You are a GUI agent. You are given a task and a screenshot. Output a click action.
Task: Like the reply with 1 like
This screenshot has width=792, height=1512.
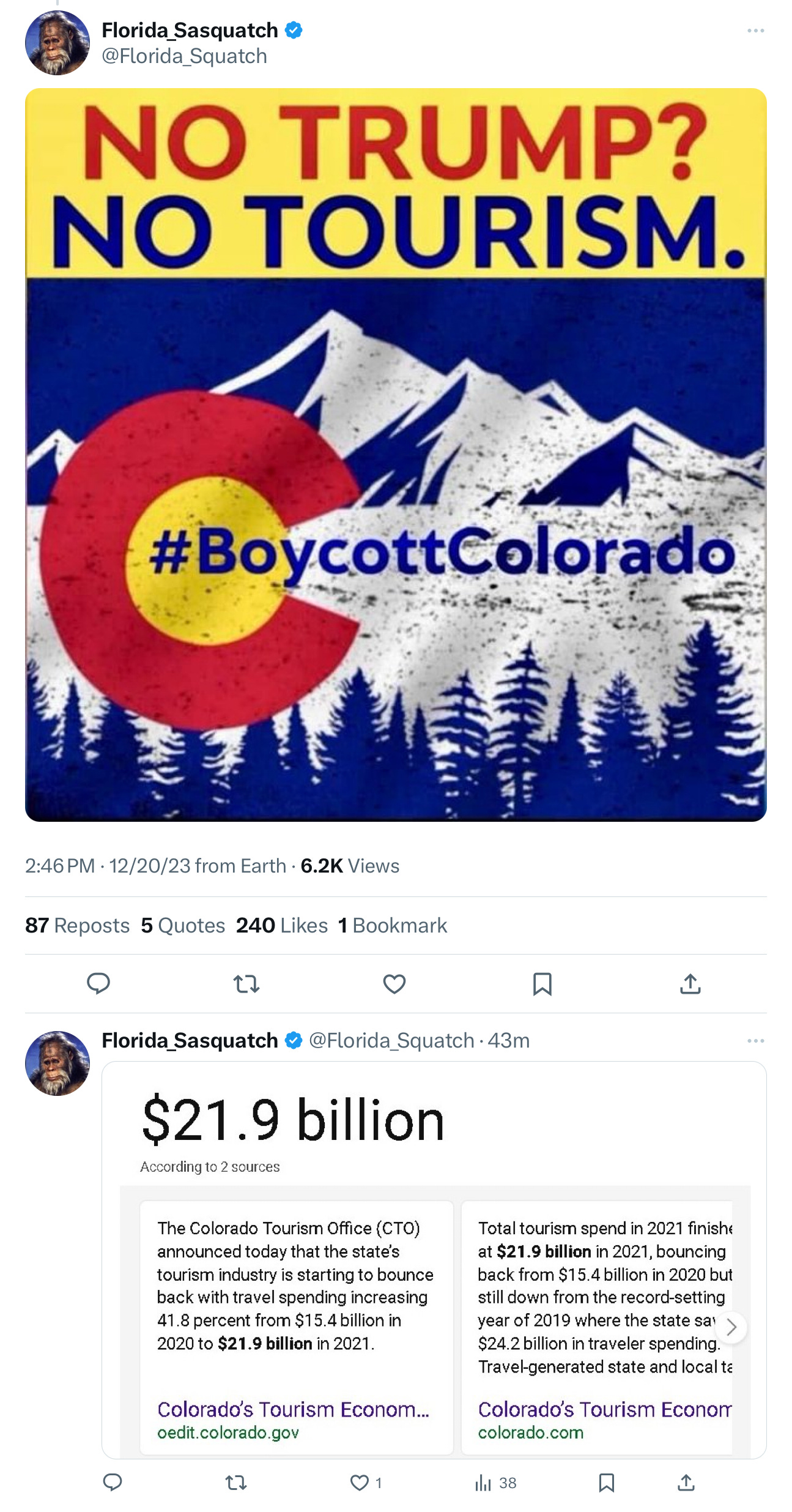366,1483
